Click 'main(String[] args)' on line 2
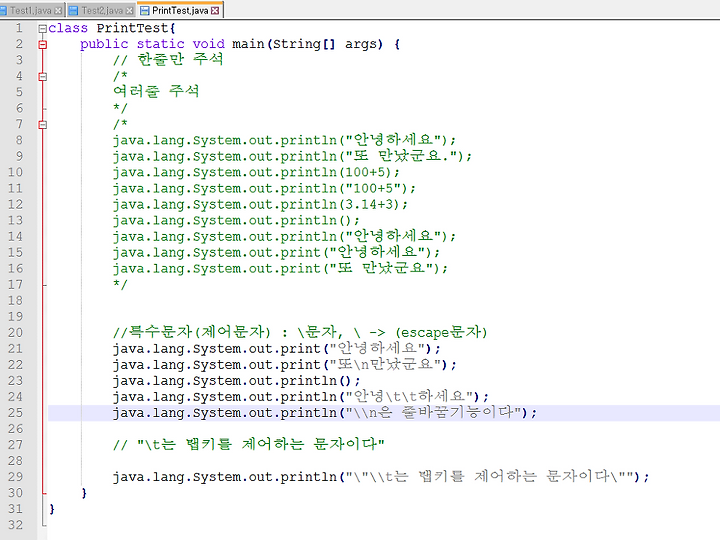Image resolution: width=720 pixels, height=540 pixels. pyautogui.click(x=307, y=44)
